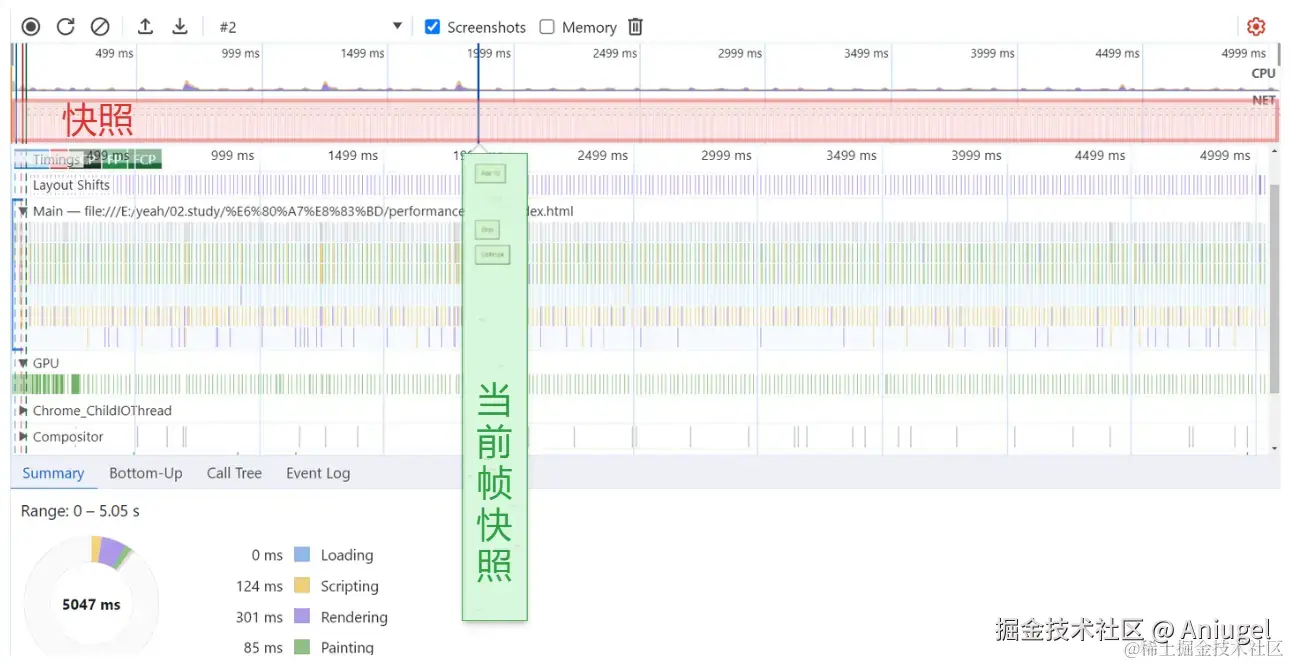Viewport: 1290px width, 665px height.
Task: Click the flame chart vertical scrollbar
Action: [1274, 288]
